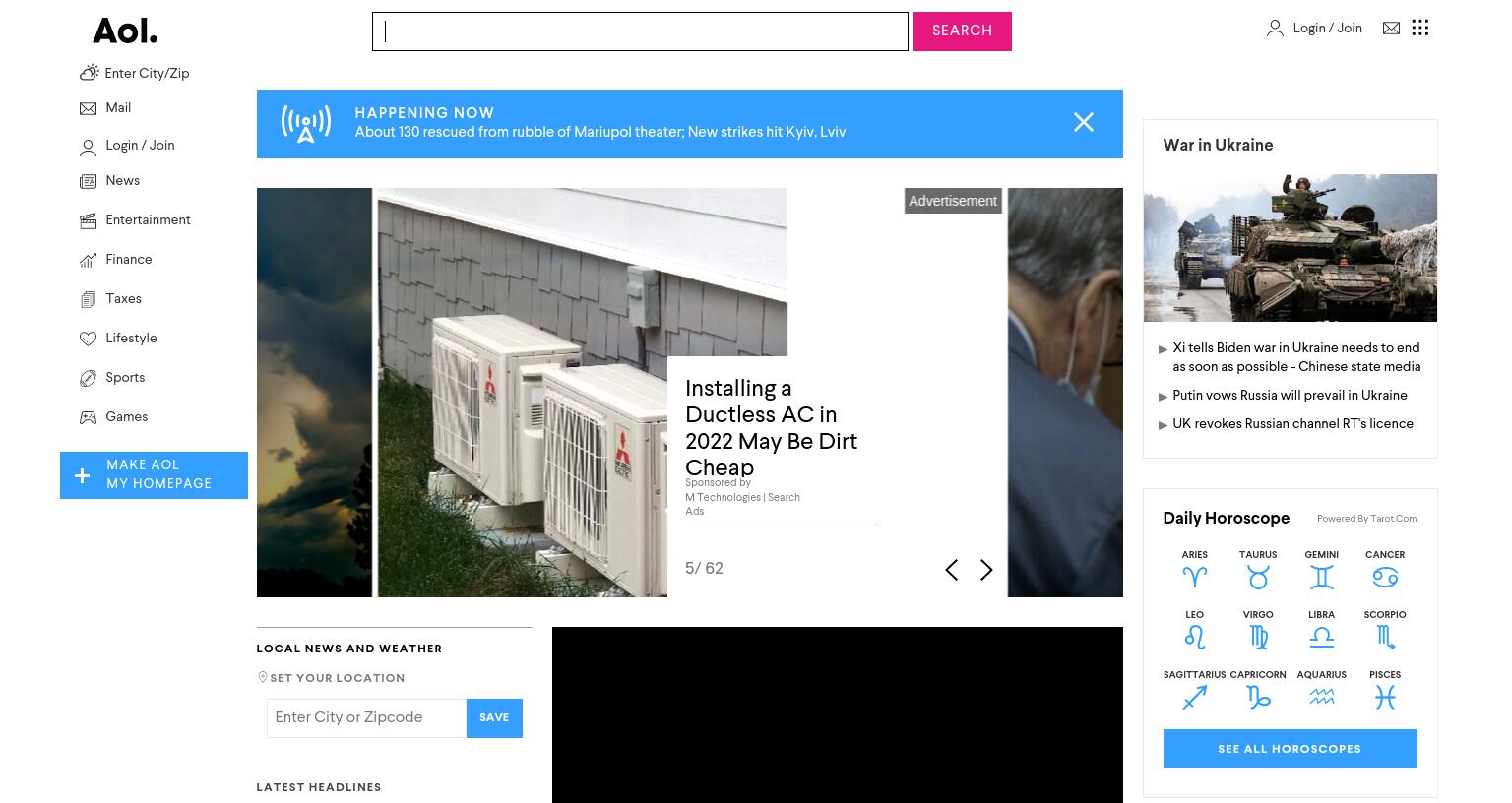The width and height of the screenshot is (1512, 803).
Task: Save the local weather location
Action: [494, 718]
